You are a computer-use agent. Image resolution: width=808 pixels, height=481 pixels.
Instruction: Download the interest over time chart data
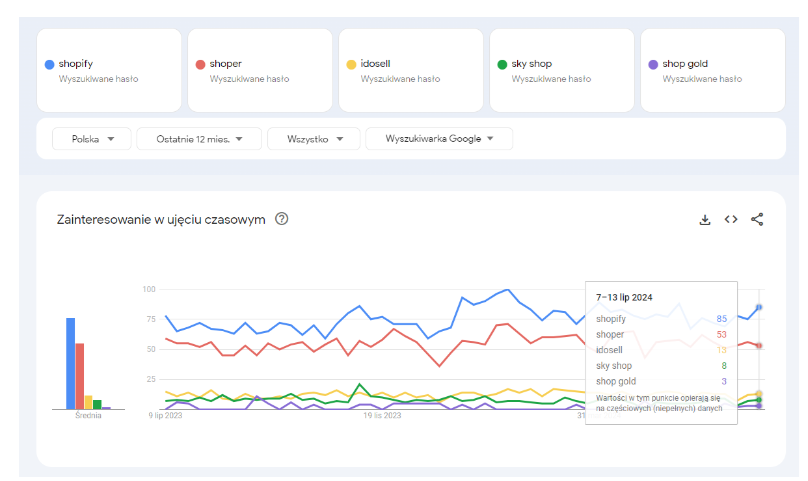(704, 220)
